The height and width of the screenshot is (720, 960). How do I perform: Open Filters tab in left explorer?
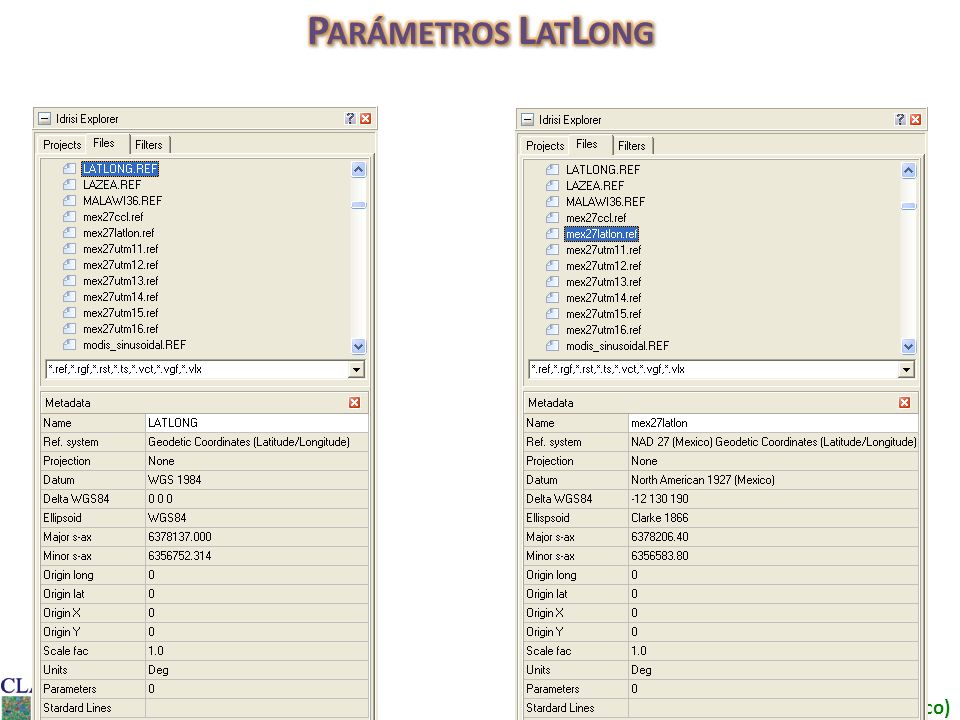149,144
